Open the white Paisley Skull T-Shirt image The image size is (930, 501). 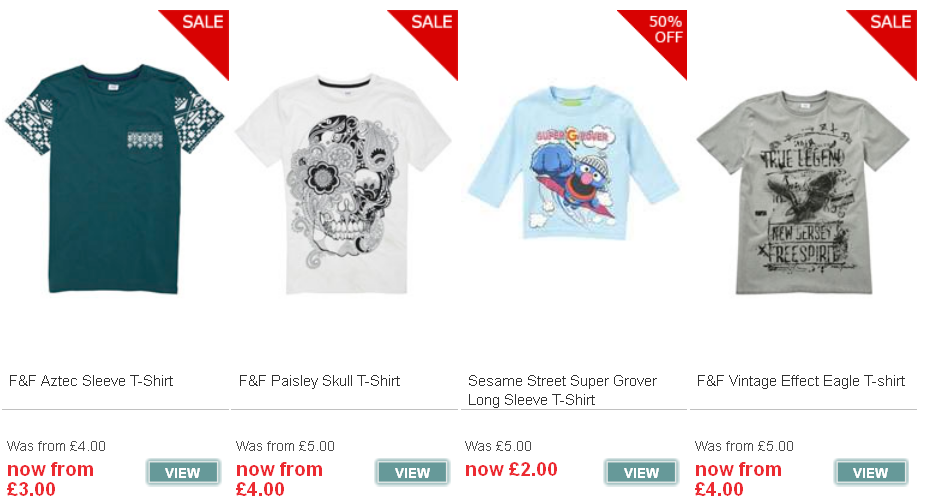tap(343, 184)
